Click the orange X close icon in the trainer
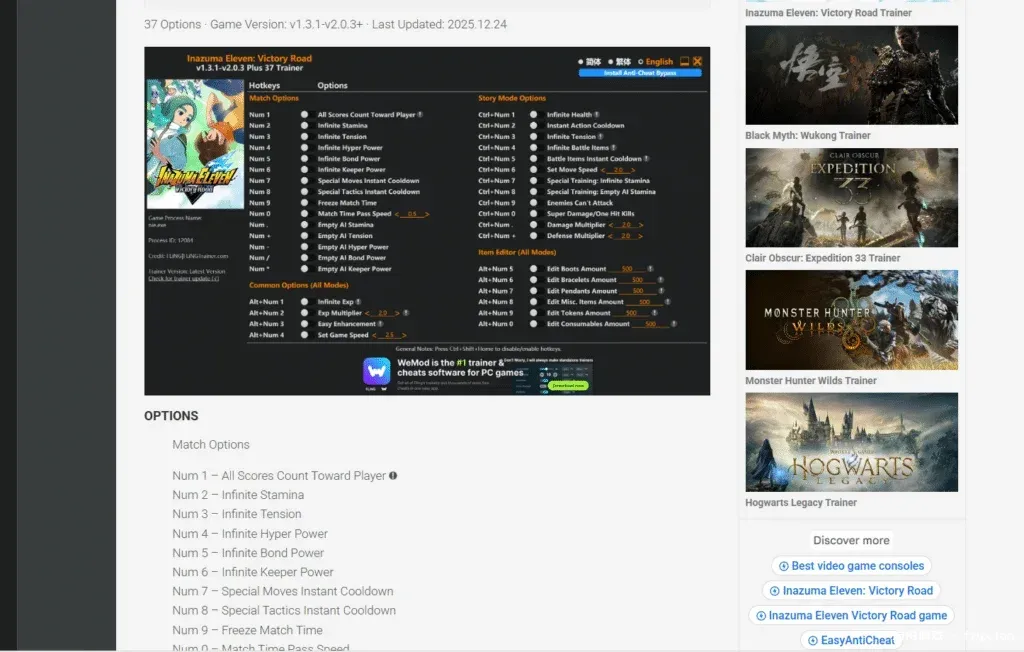Image resolution: width=1024 pixels, height=652 pixels. [697, 61]
